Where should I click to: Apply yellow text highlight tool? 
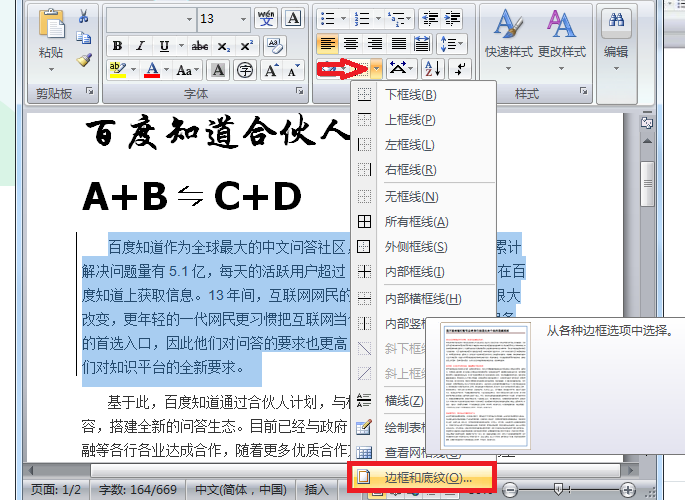tap(118, 69)
